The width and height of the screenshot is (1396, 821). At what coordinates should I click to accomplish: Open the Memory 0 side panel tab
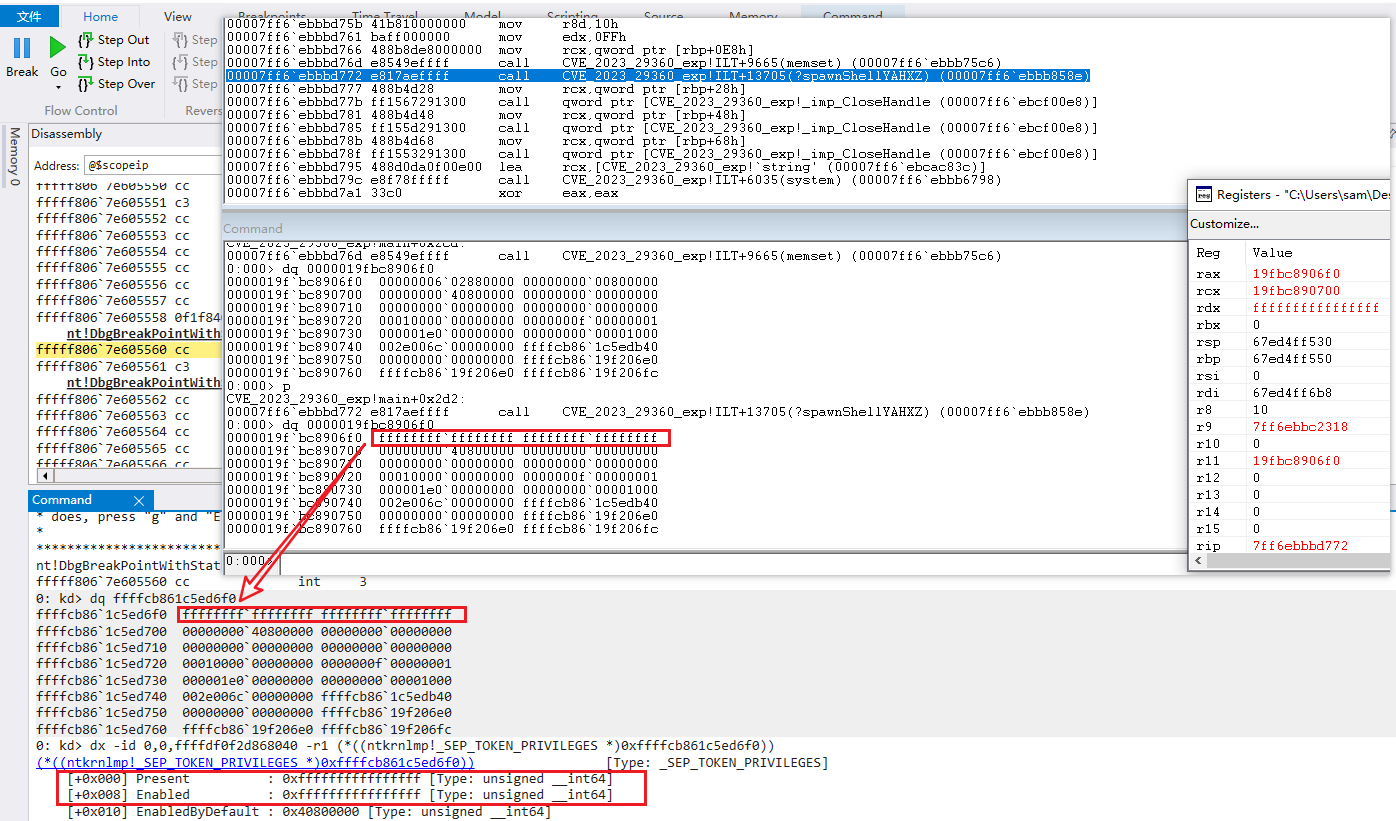click(x=14, y=157)
